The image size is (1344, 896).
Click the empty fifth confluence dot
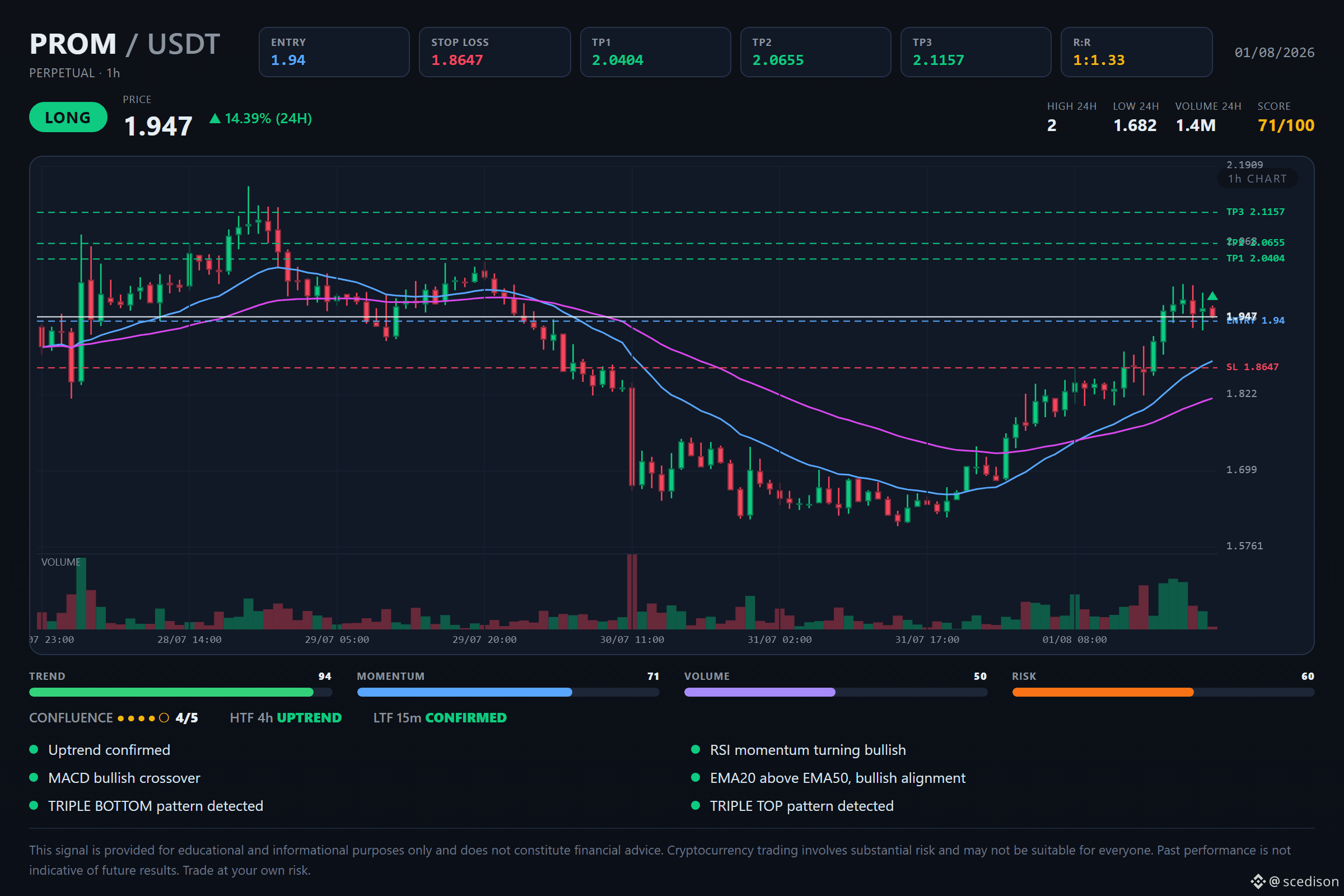pos(164,718)
